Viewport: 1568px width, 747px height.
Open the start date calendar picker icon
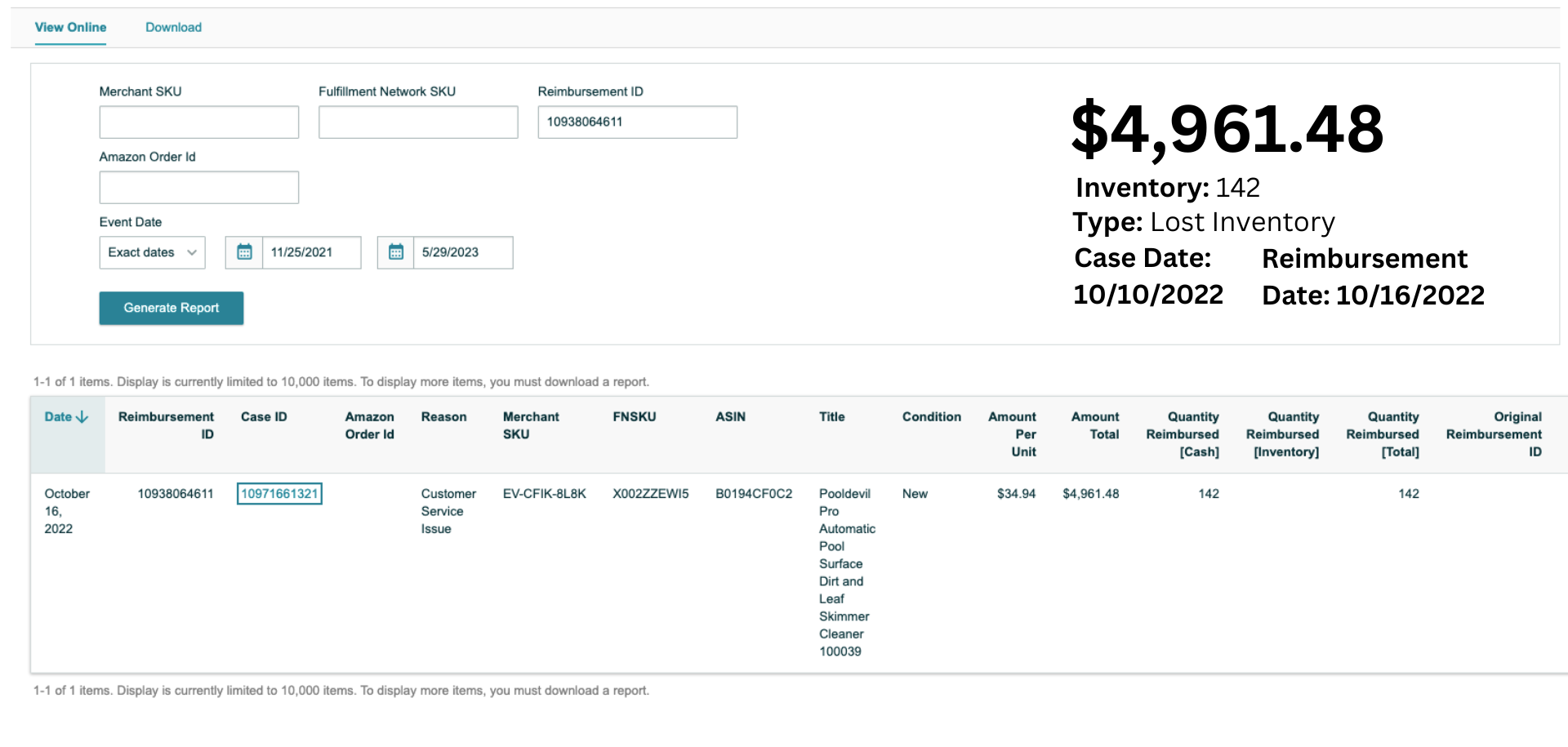[244, 252]
